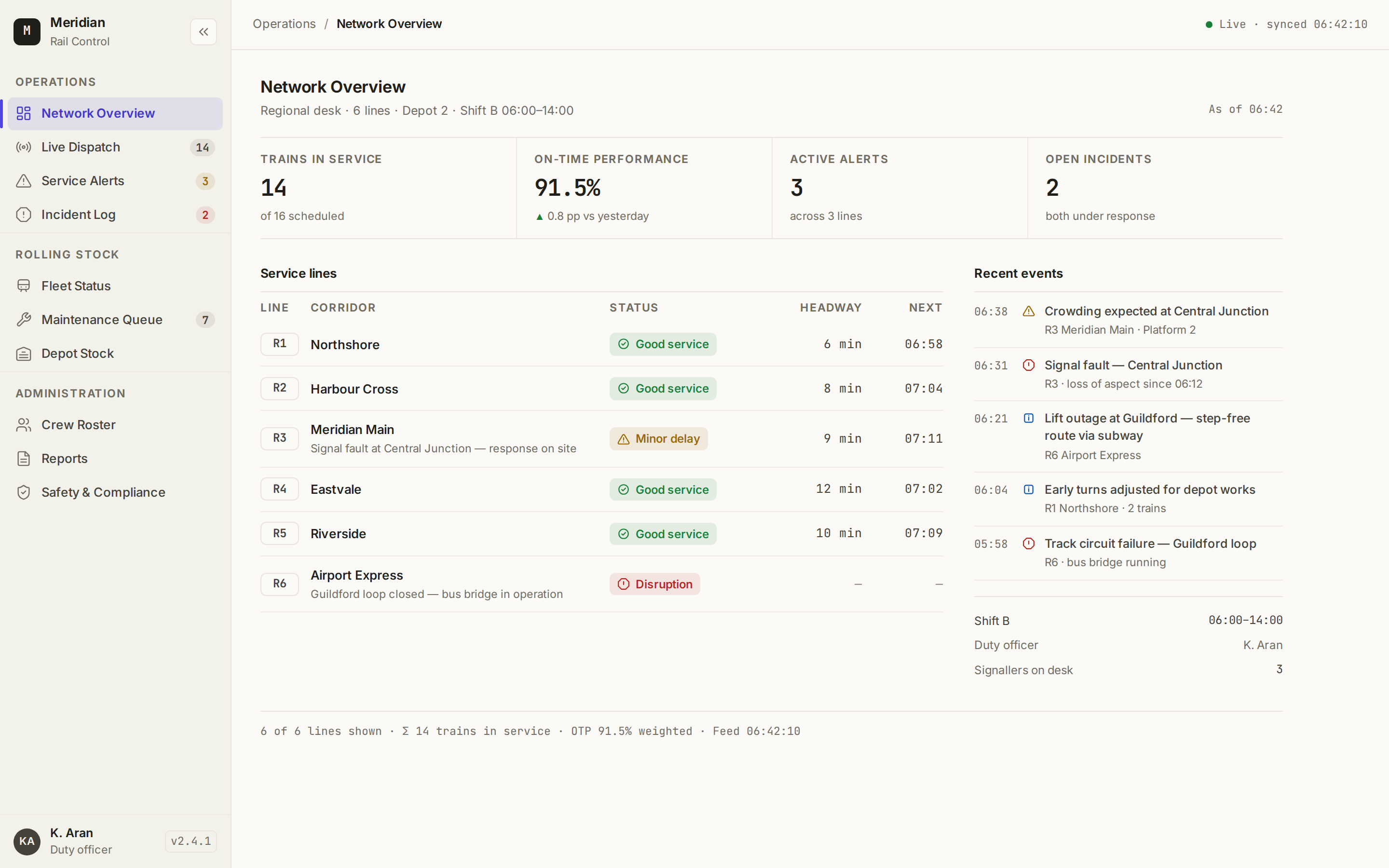Click the Maintenance Queue wrench icon
1389x868 pixels.
click(x=24, y=319)
